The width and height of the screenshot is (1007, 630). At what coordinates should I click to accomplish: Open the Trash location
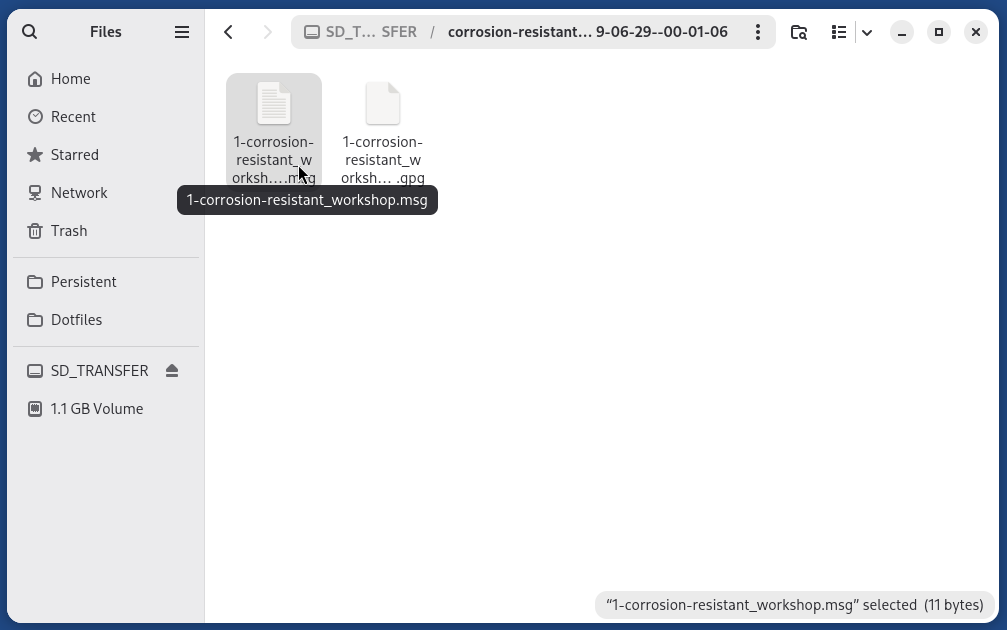[68, 231]
